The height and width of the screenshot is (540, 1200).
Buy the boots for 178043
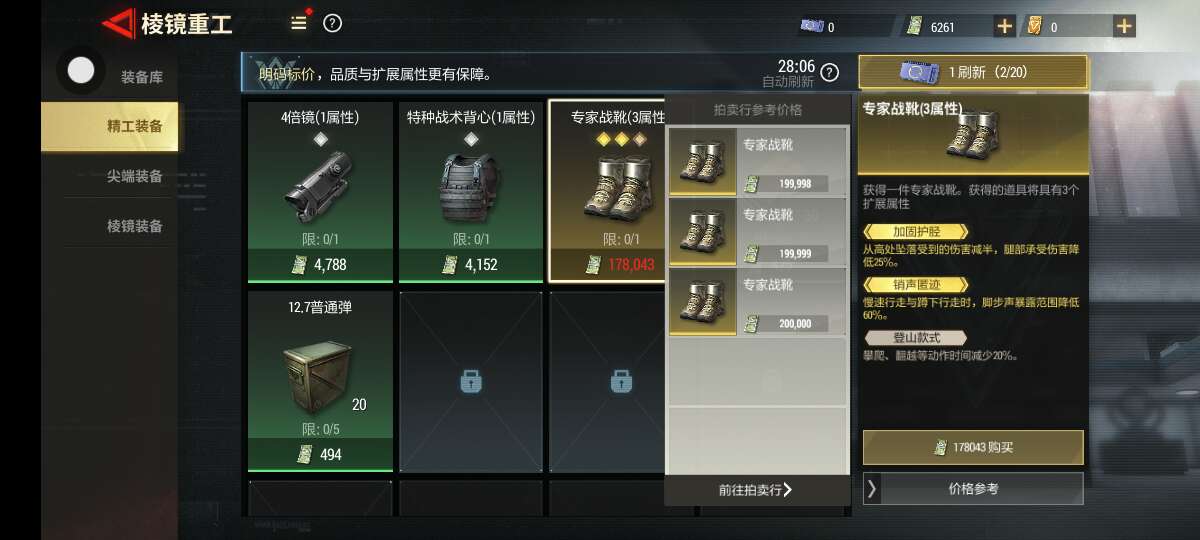pos(972,447)
